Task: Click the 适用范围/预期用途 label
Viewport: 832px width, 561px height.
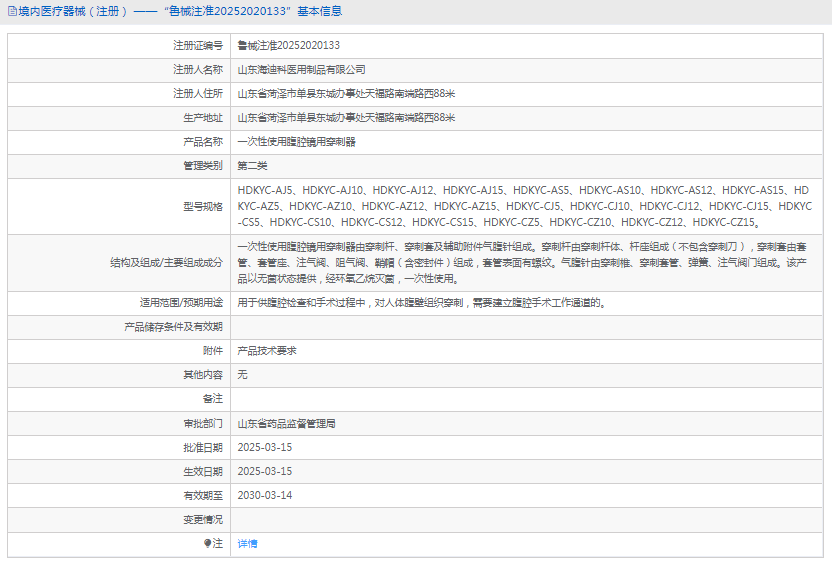Action: coord(181,303)
